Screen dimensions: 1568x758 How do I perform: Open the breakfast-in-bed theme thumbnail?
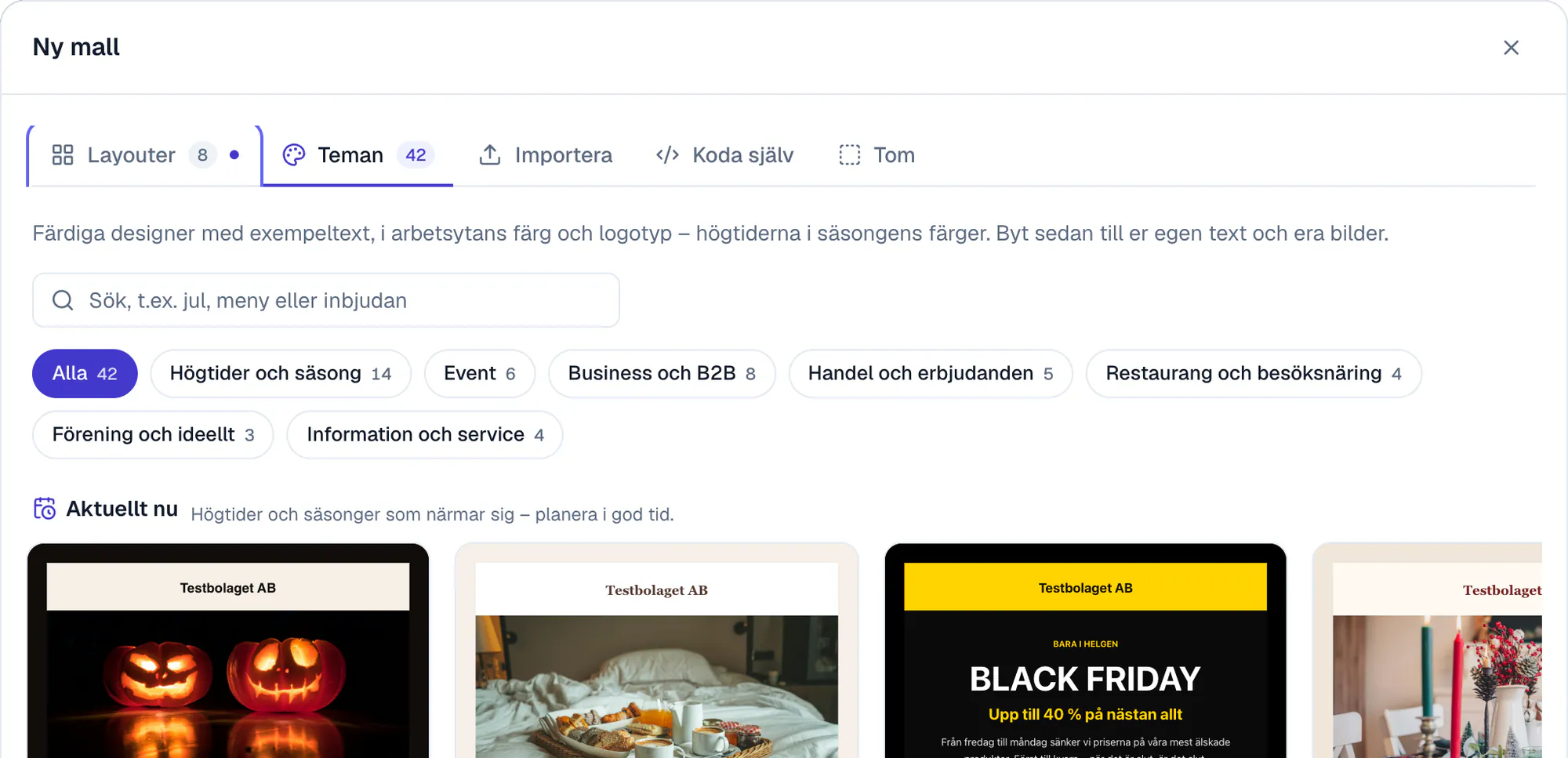[657, 651]
